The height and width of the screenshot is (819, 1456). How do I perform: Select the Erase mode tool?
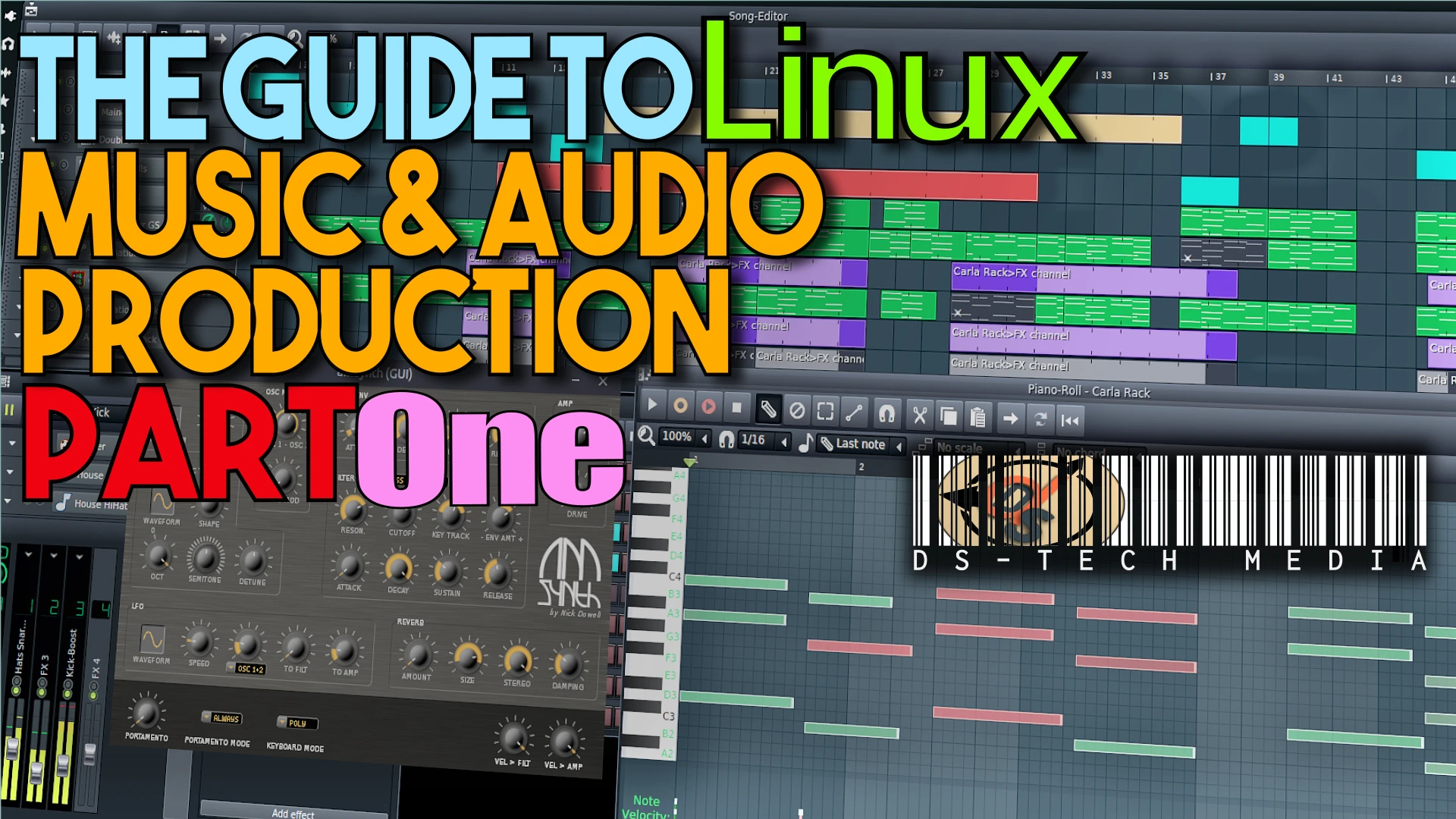tap(797, 411)
